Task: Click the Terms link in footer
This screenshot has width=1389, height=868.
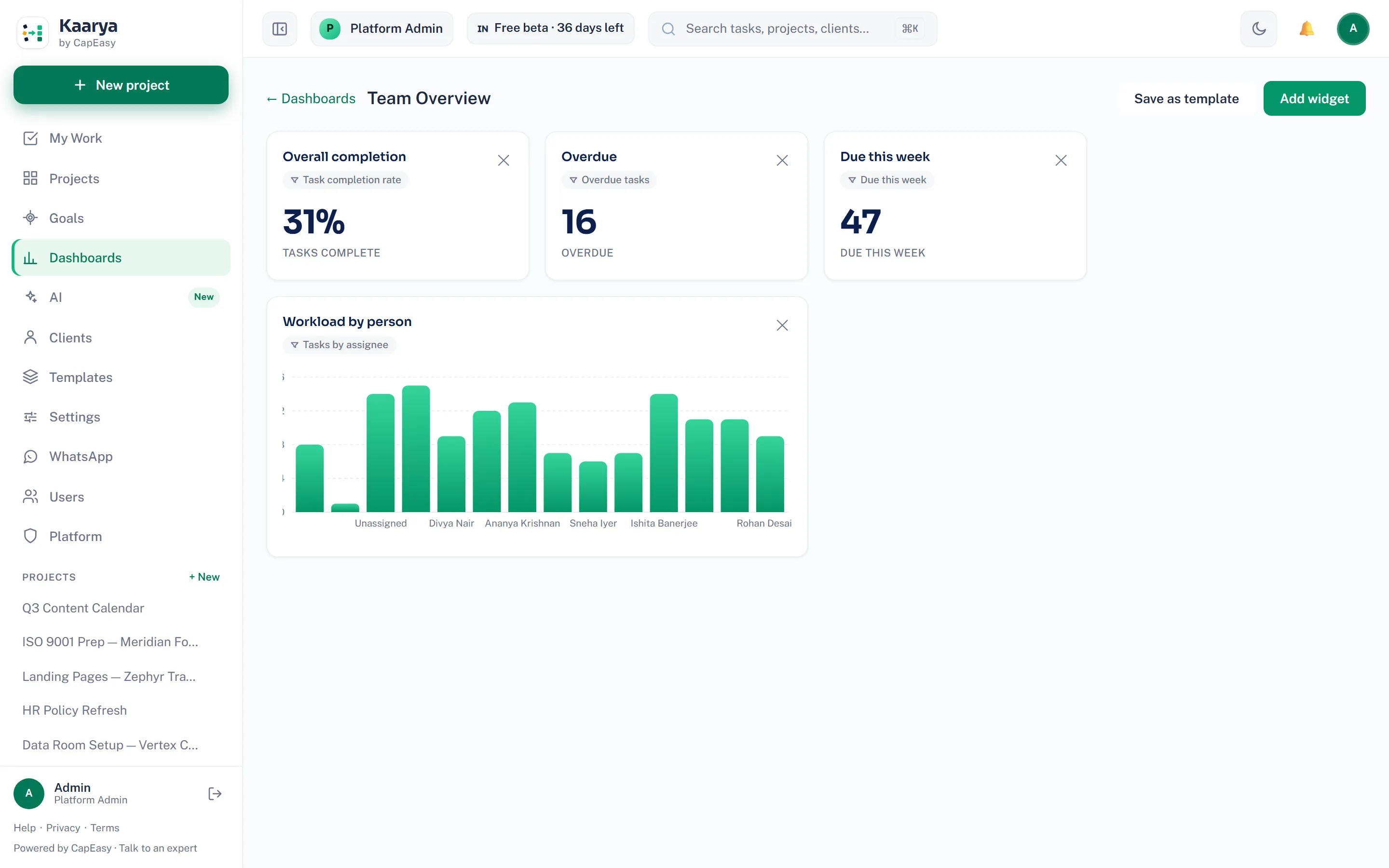Action: pos(105,828)
